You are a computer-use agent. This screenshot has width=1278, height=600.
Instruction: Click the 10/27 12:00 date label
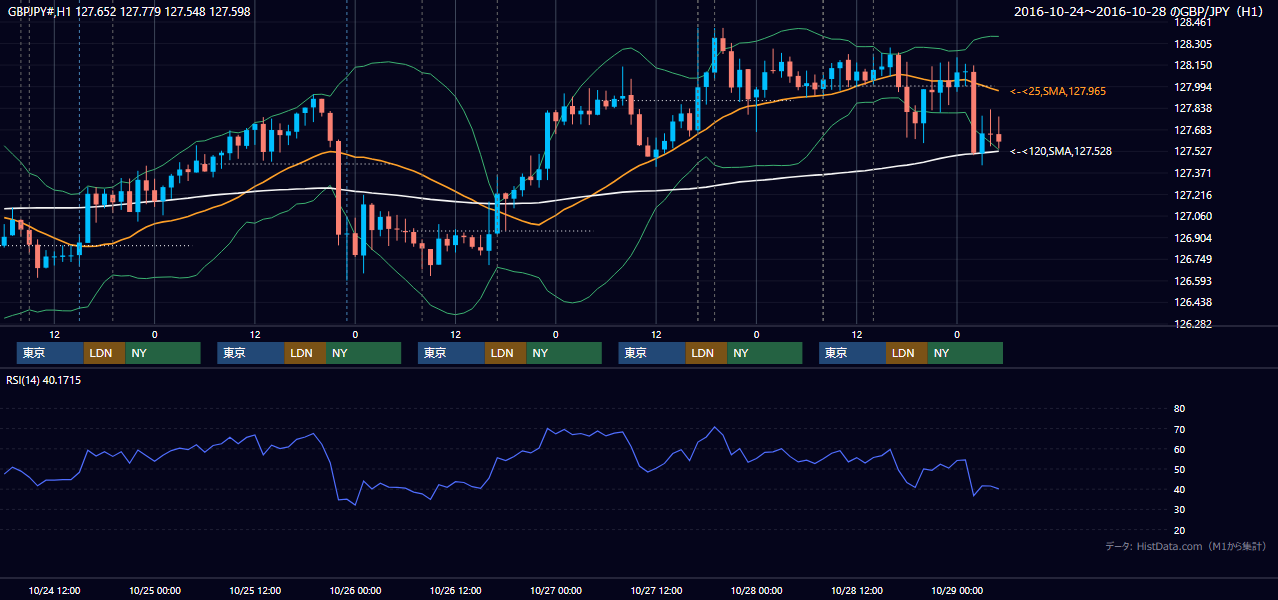[x=657, y=590]
